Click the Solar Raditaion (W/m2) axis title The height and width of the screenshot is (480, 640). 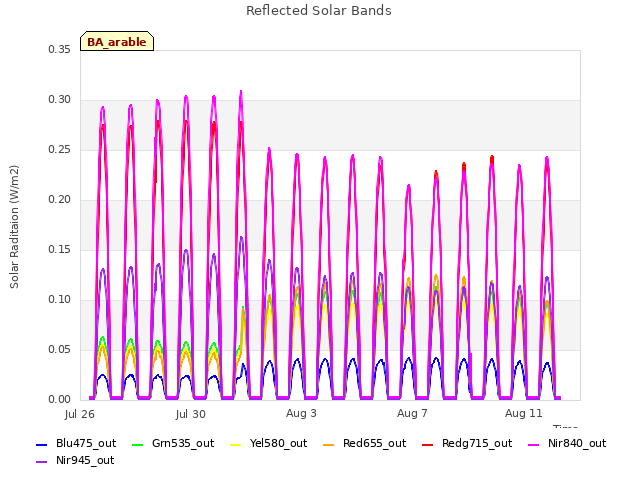[x=14, y=227]
